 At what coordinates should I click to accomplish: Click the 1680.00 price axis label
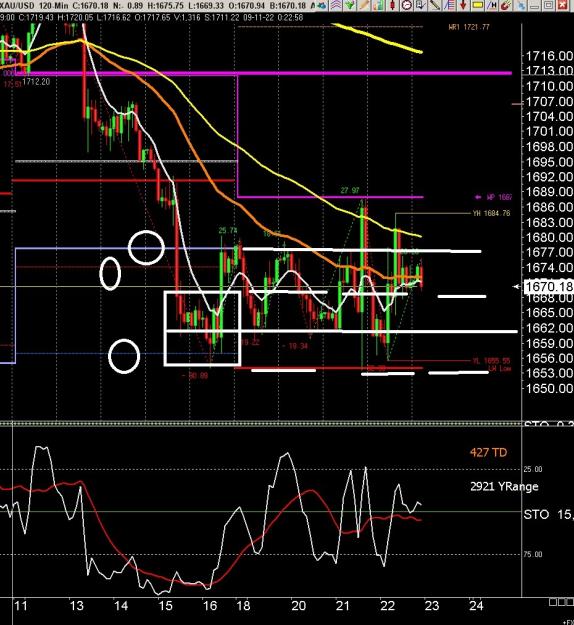(x=549, y=237)
